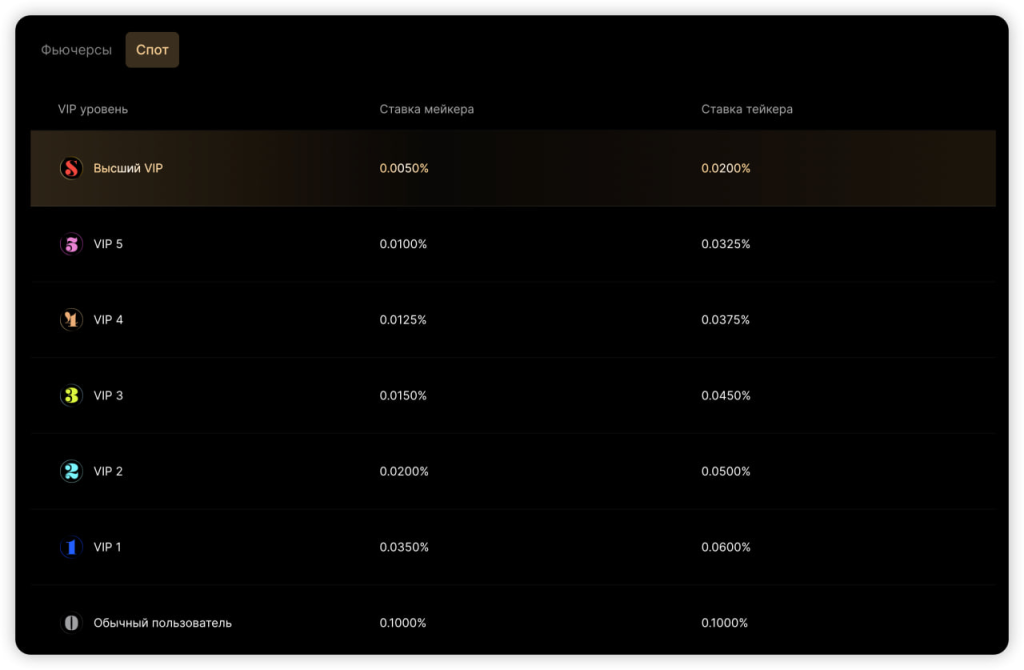Click the 0.0325% taker rate for VIP 5

[x=725, y=244]
